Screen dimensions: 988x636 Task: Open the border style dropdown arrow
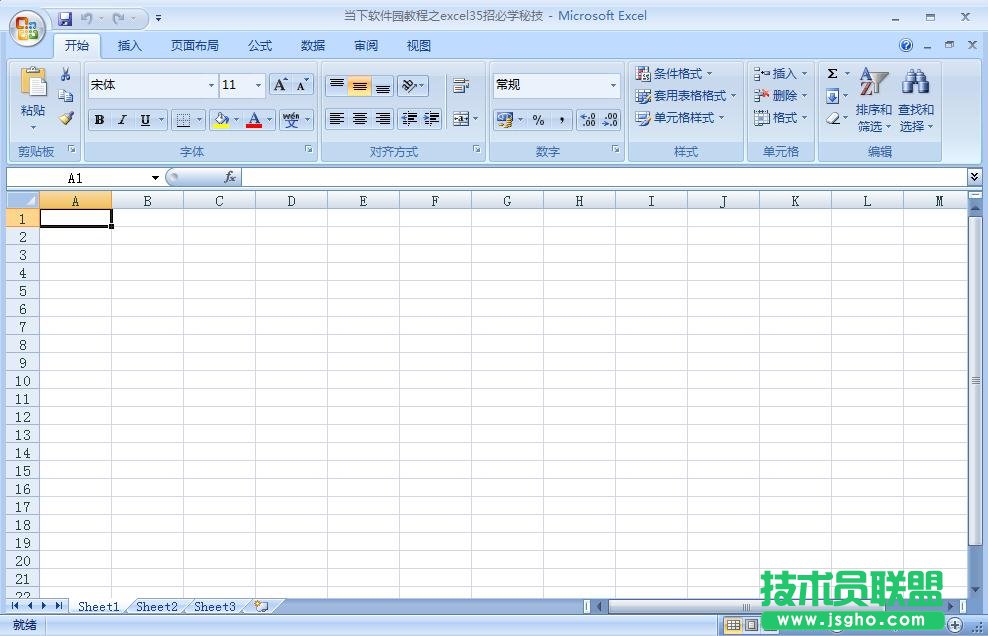196,120
